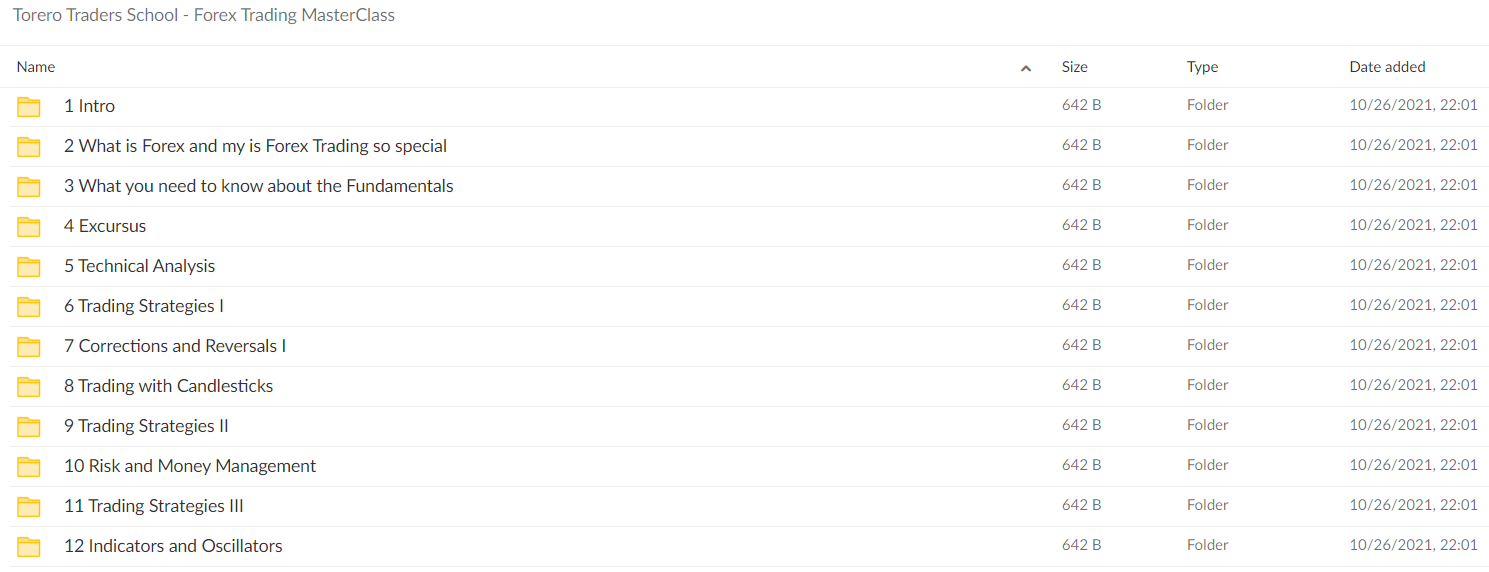Sort the list by the Size column header

(x=1075, y=67)
